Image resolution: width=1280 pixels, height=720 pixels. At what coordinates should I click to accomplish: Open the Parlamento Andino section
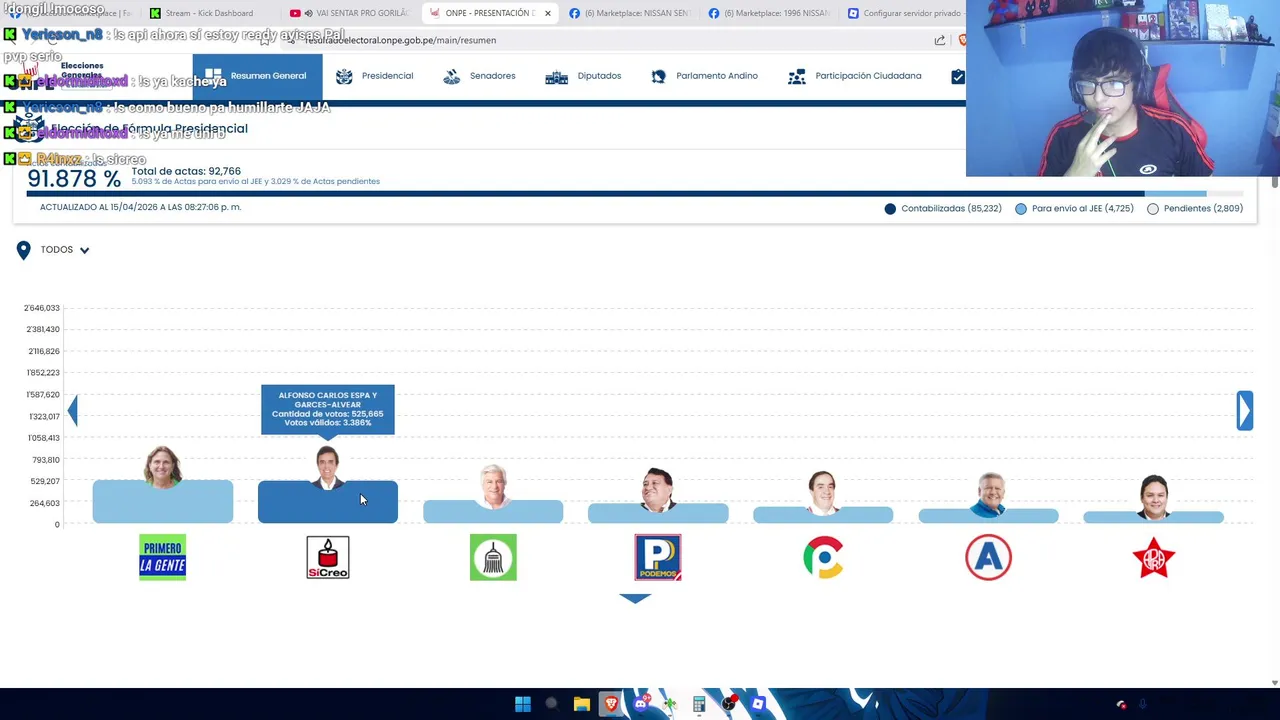pyautogui.click(x=704, y=76)
